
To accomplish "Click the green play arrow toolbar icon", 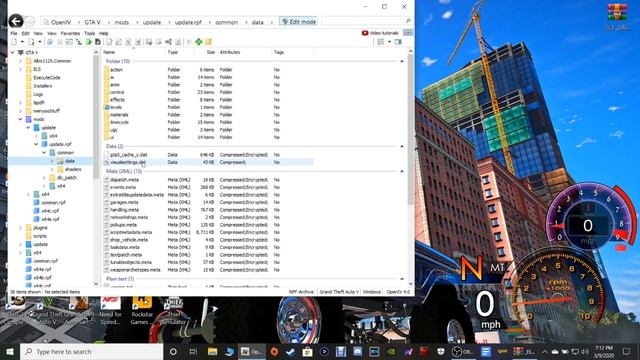I will pyautogui.click(x=89, y=42).
